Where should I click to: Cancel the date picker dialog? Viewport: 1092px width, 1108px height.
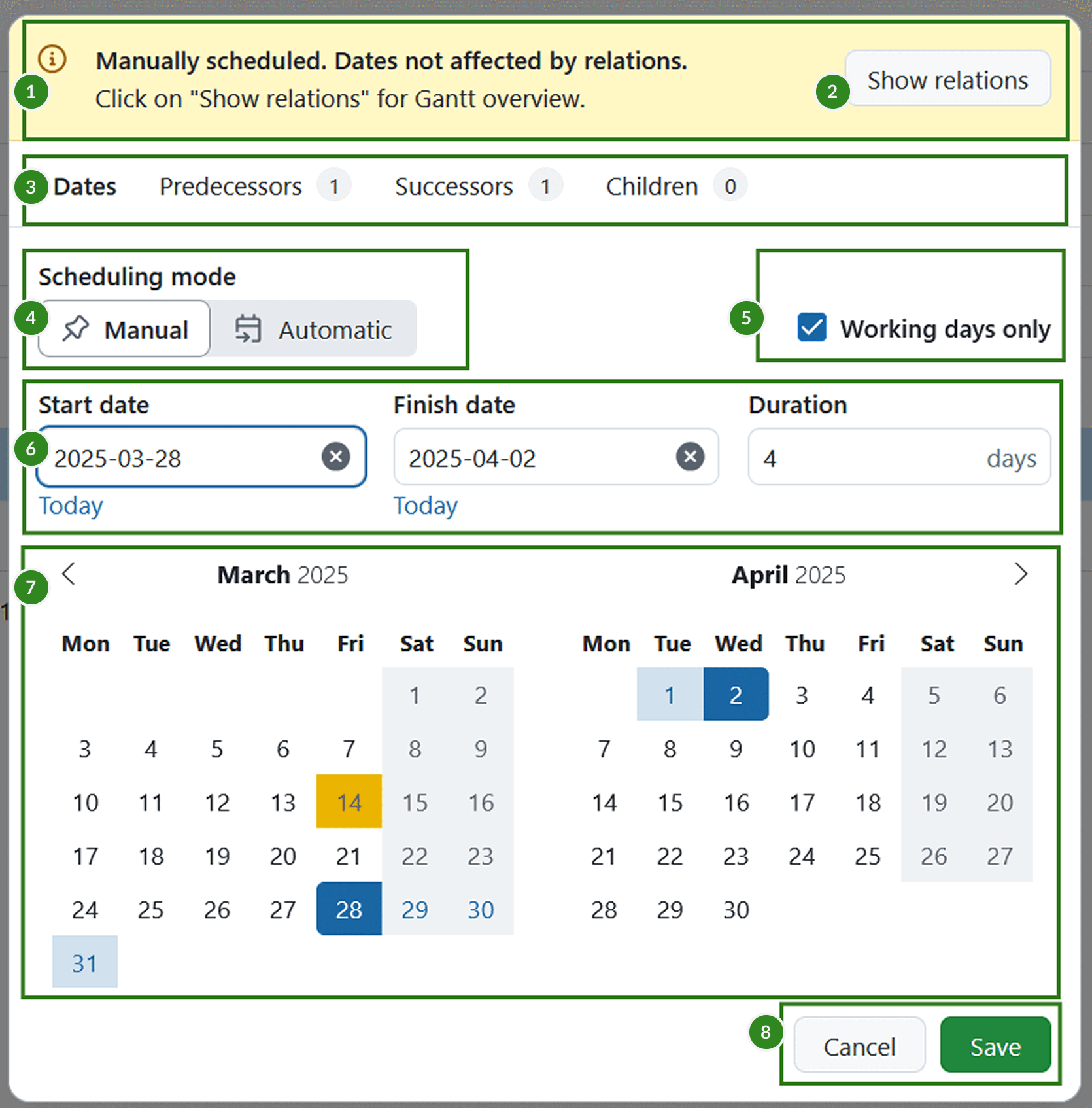pyautogui.click(x=859, y=1046)
